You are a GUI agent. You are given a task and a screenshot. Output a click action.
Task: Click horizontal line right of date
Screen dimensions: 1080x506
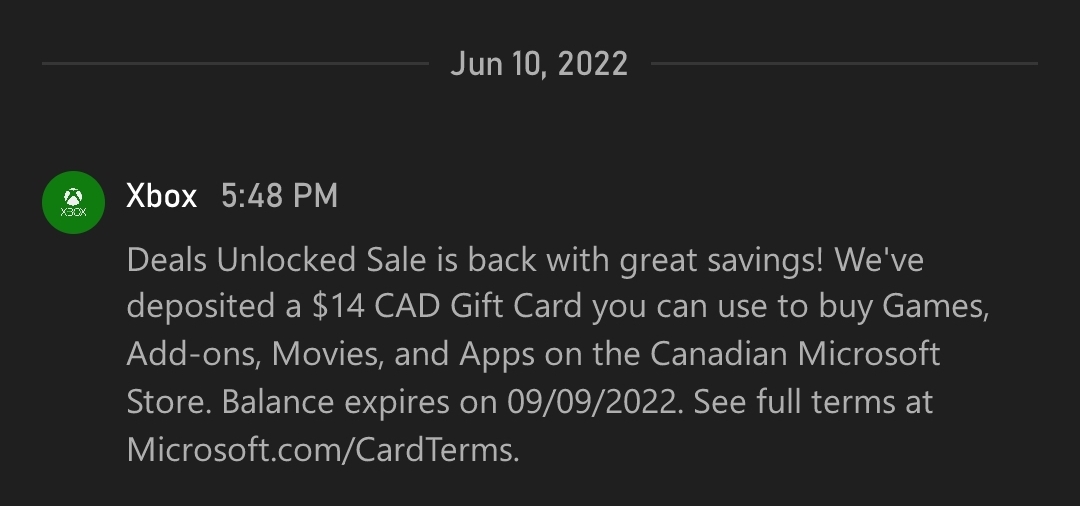click(844, 63)
